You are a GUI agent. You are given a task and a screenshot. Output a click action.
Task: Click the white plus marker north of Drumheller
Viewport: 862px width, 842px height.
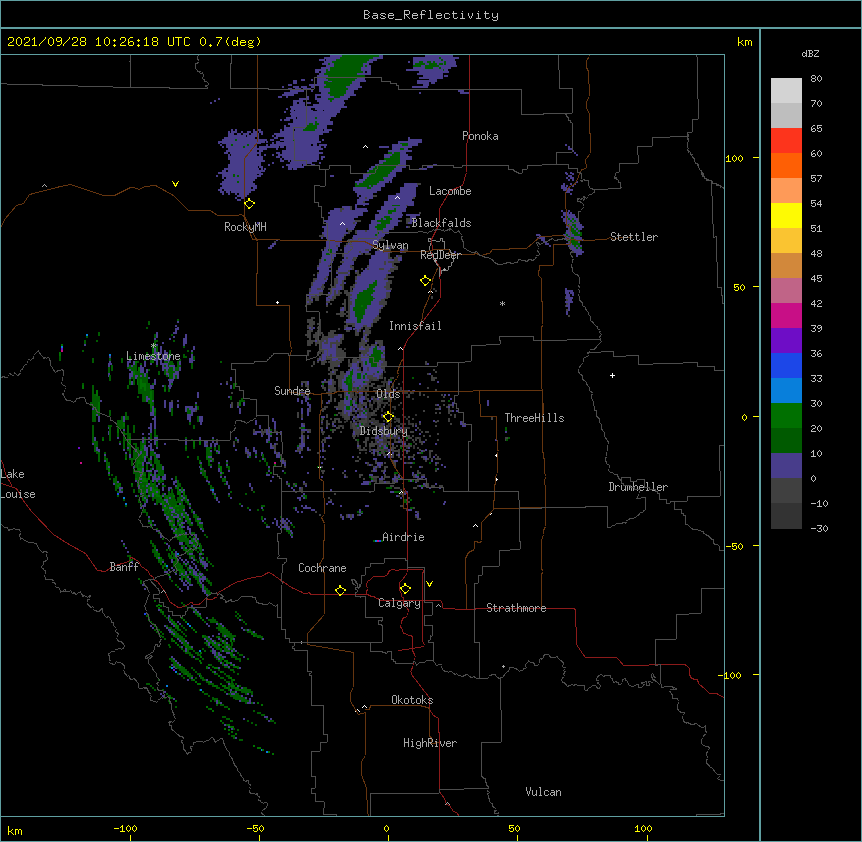(612, 375)
